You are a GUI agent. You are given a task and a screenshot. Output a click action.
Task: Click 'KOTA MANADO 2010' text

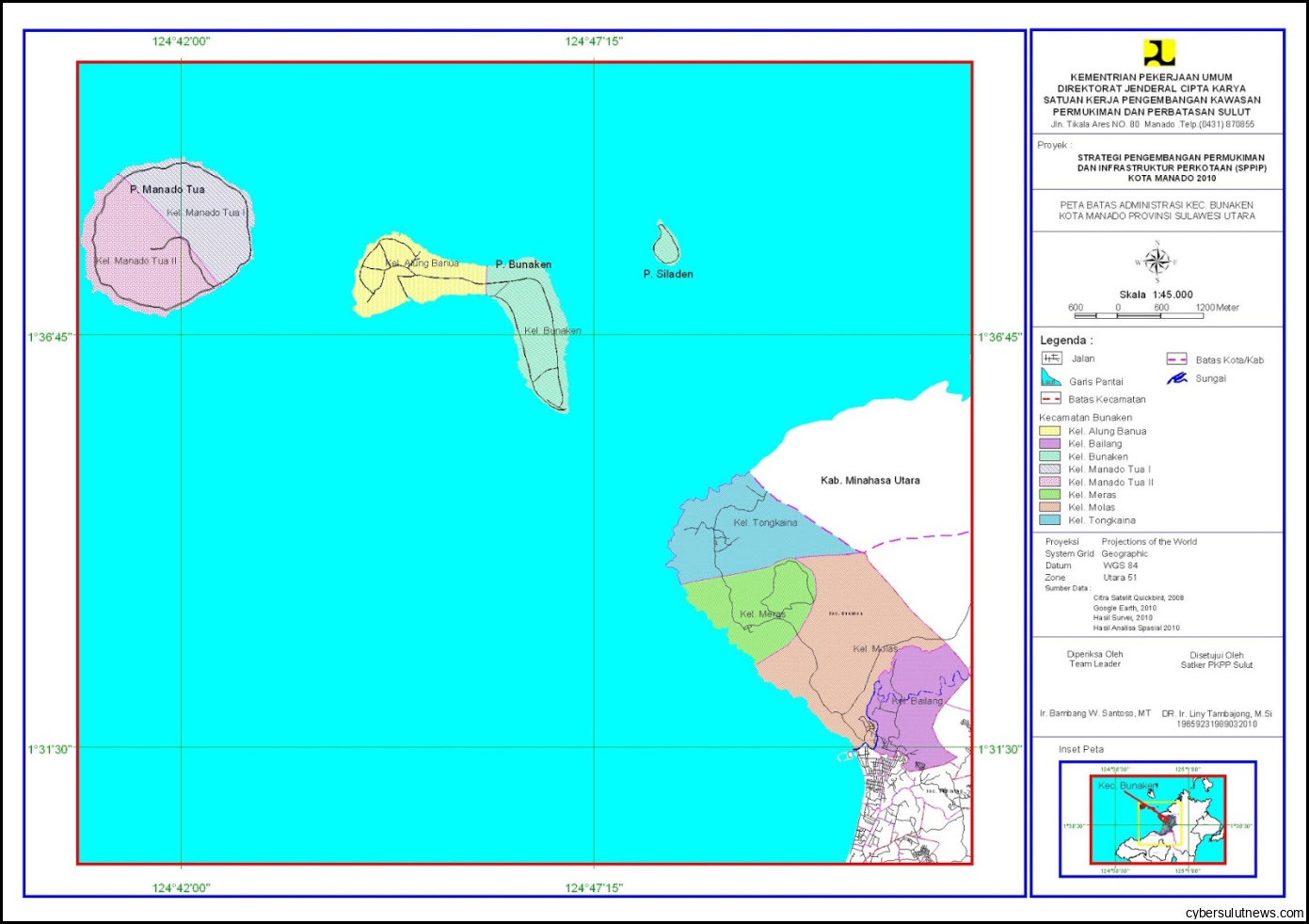click(x=1172, y=178)
